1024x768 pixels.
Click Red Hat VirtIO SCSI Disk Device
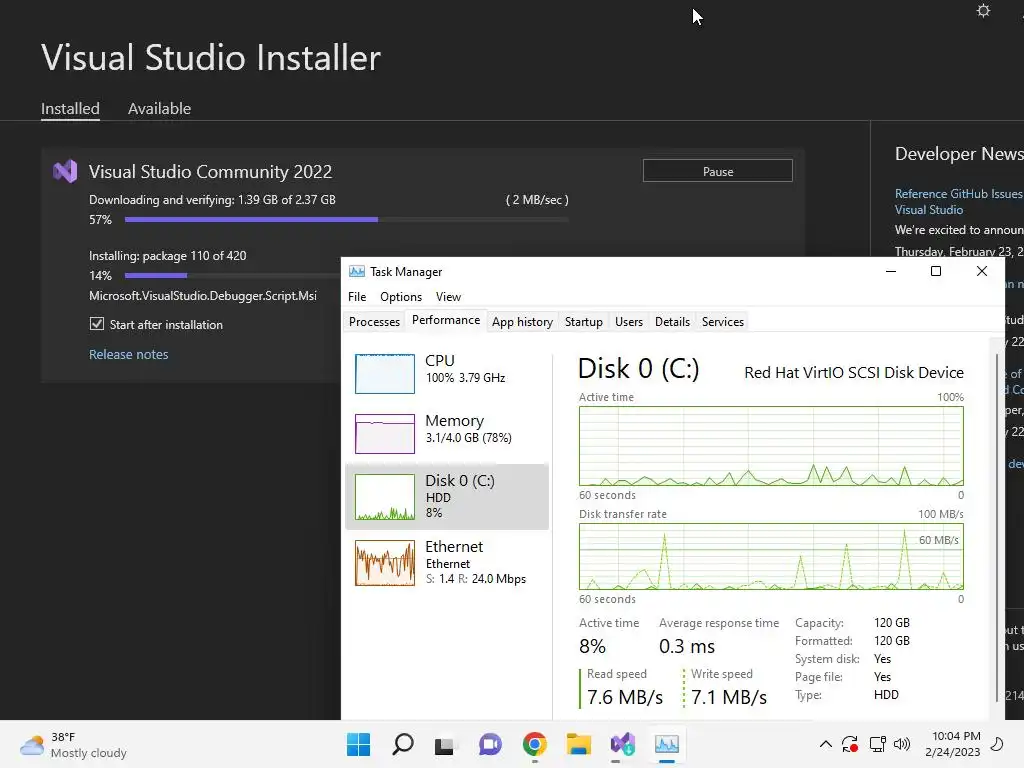click(854, 372)
